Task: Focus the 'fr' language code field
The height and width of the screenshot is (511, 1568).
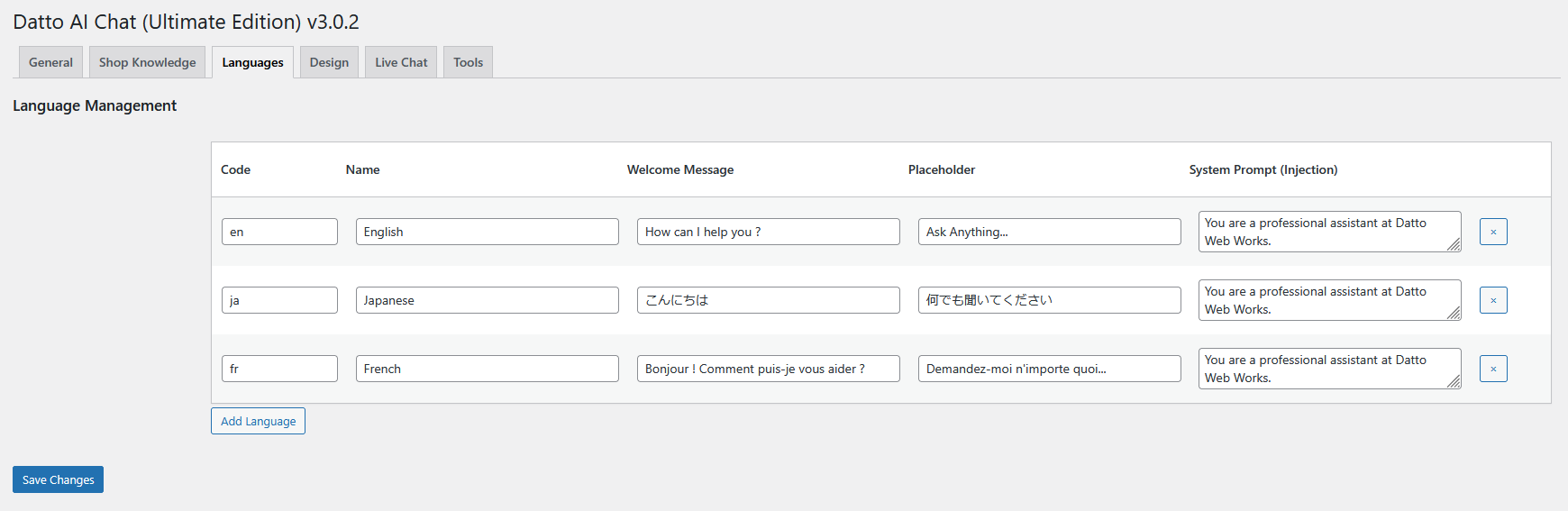Action: [279, 369]
